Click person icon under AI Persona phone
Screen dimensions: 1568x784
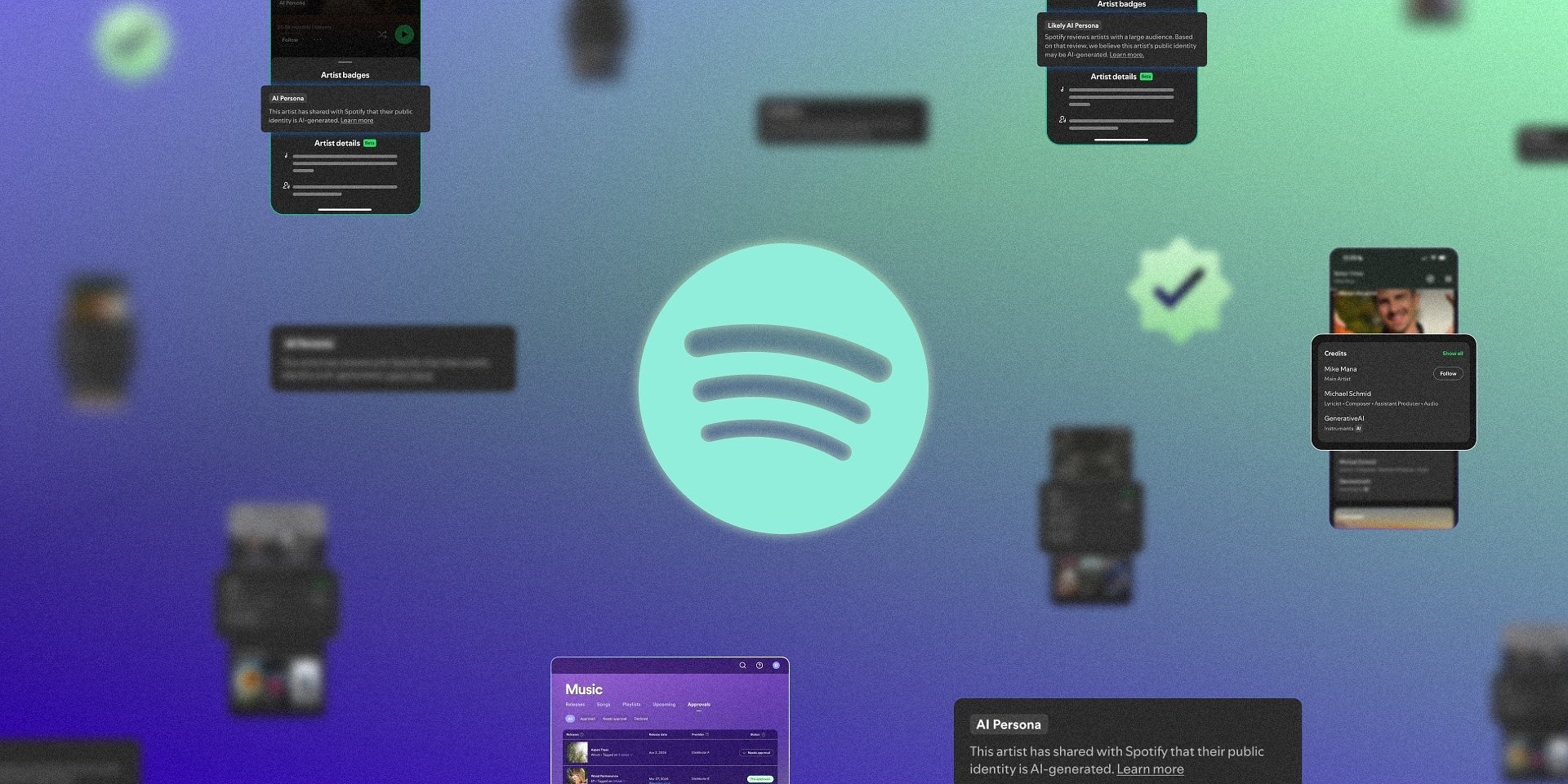click(x=286, y=185)
